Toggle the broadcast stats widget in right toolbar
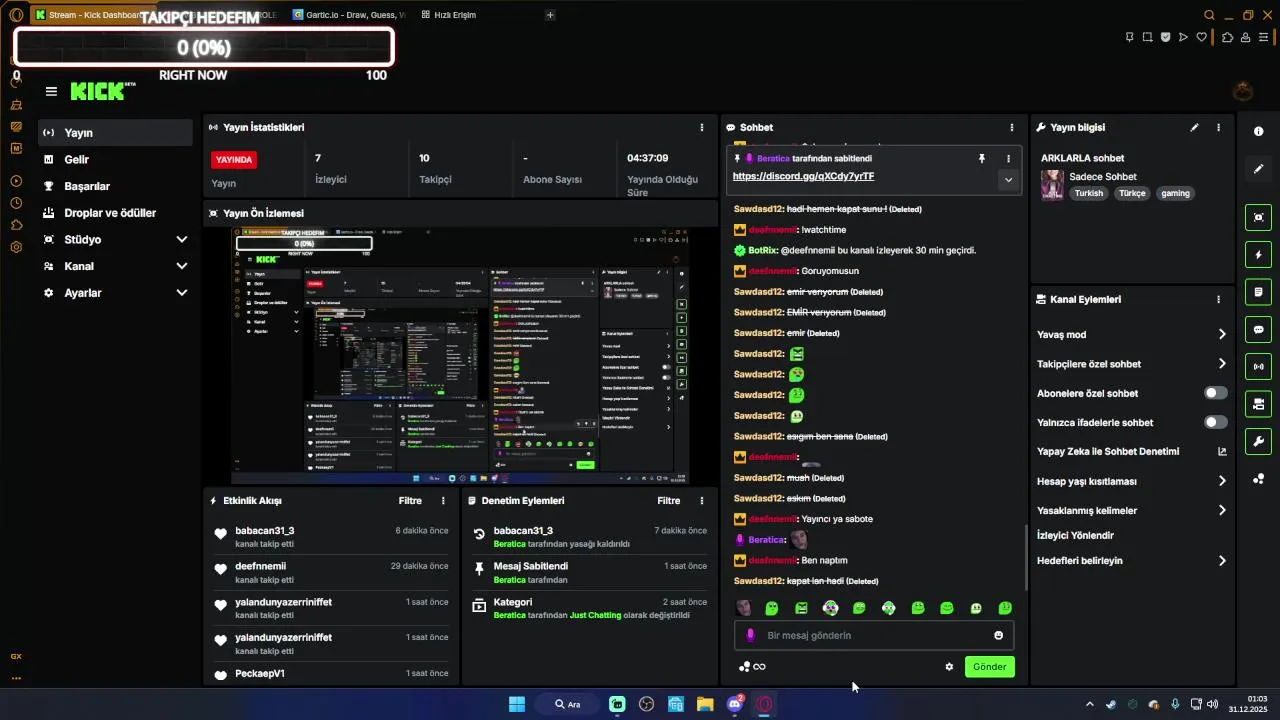 tap(1258, 367)
